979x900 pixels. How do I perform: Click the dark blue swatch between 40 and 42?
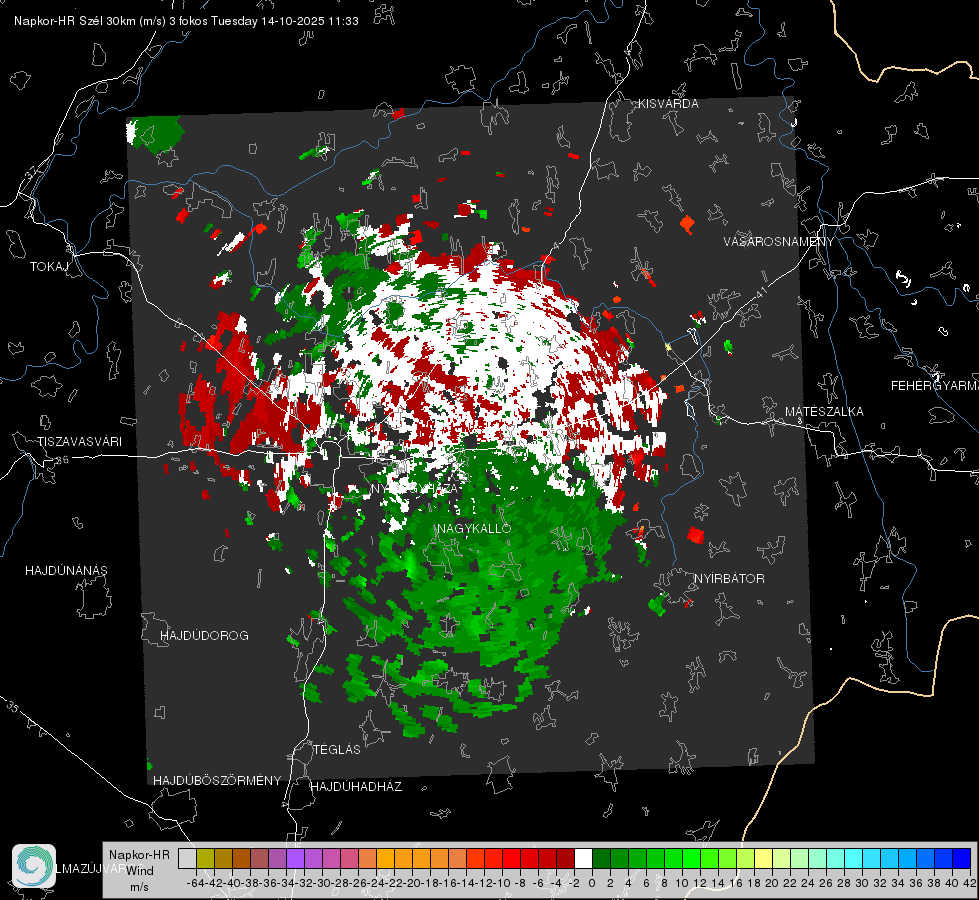click(962, 858)
